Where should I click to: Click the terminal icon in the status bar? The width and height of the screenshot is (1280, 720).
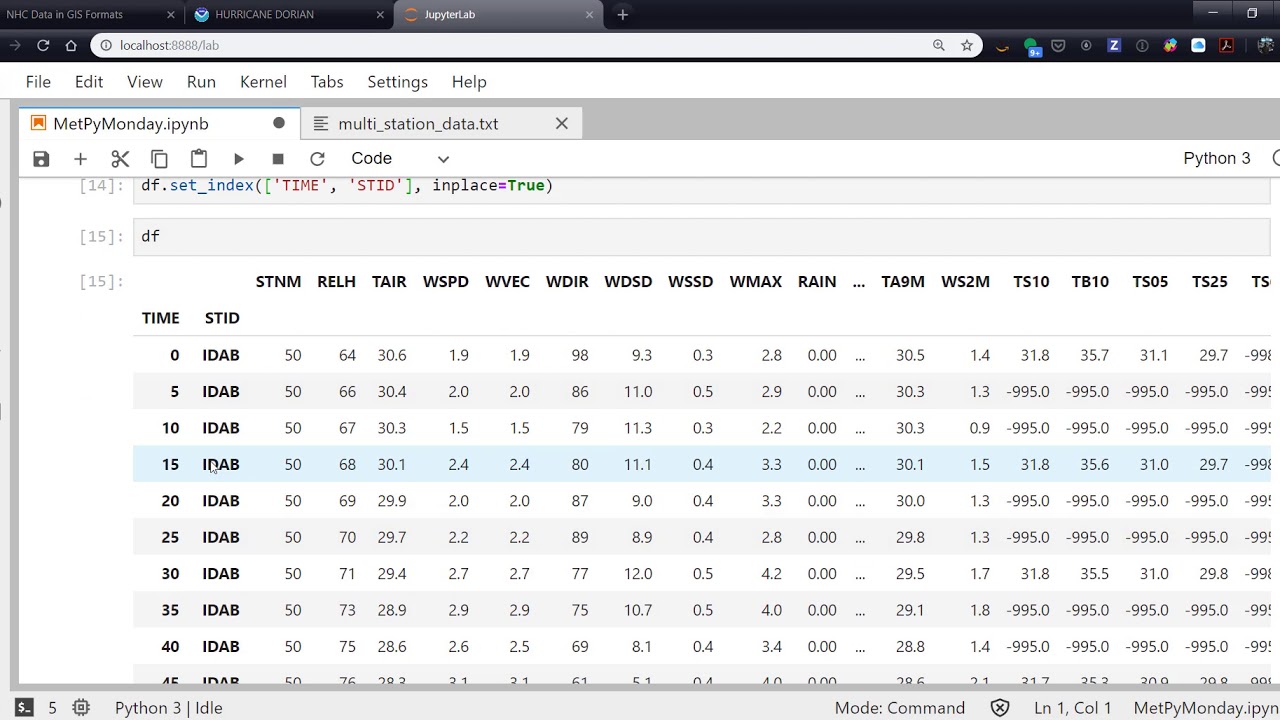point(25,707)
